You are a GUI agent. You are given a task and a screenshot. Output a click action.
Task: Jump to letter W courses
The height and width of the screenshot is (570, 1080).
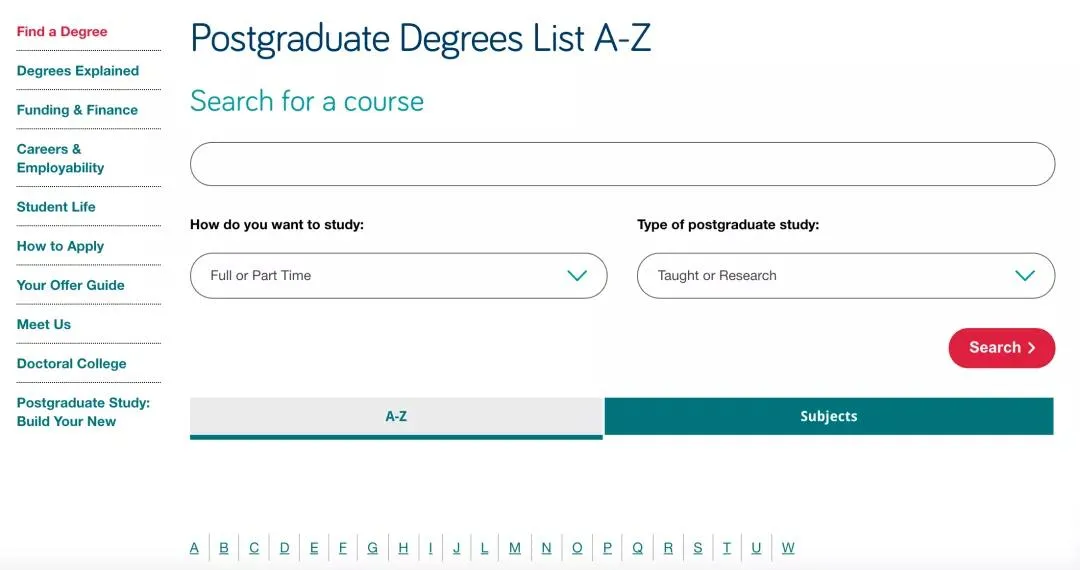788,548
